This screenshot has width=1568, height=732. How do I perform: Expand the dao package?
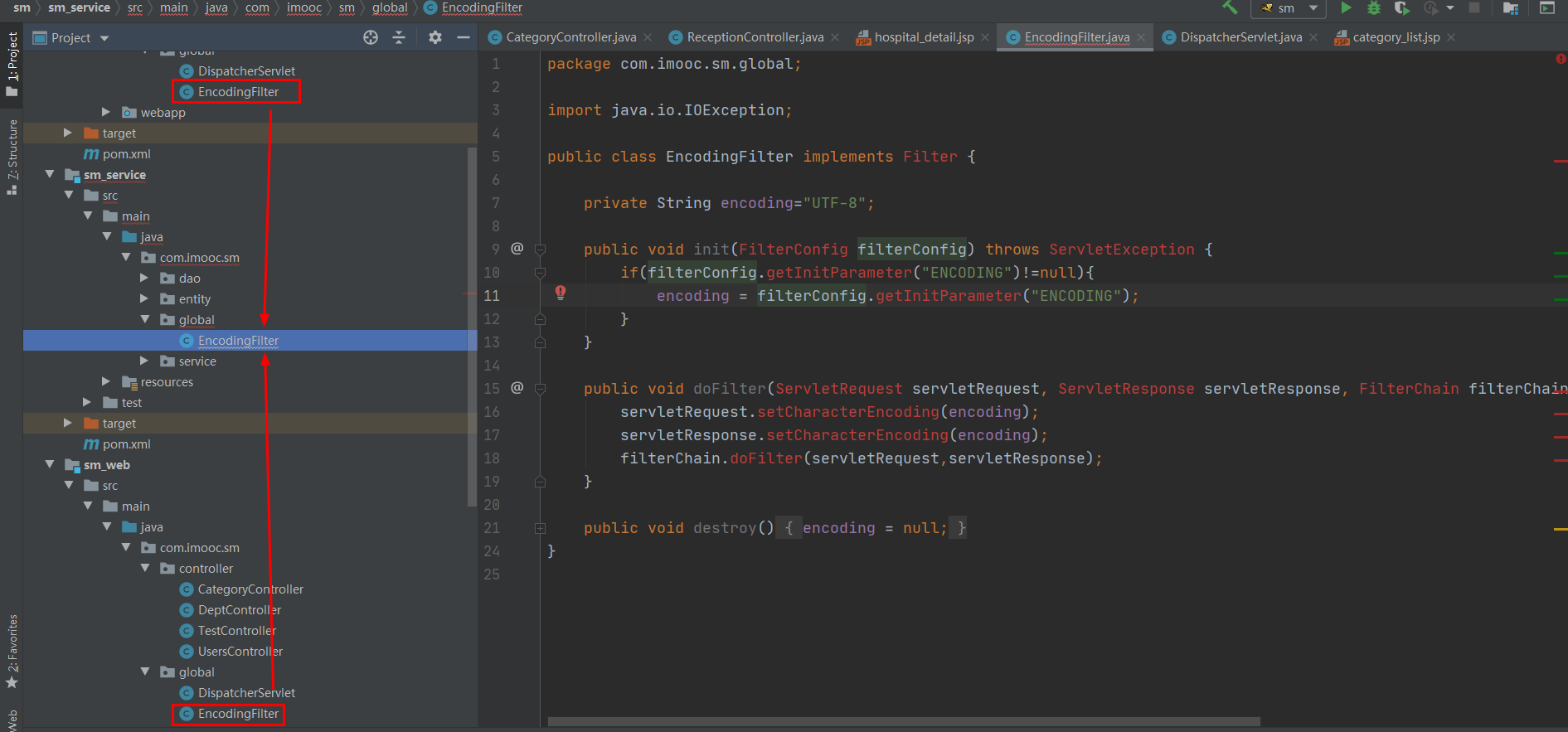point(144,278)
